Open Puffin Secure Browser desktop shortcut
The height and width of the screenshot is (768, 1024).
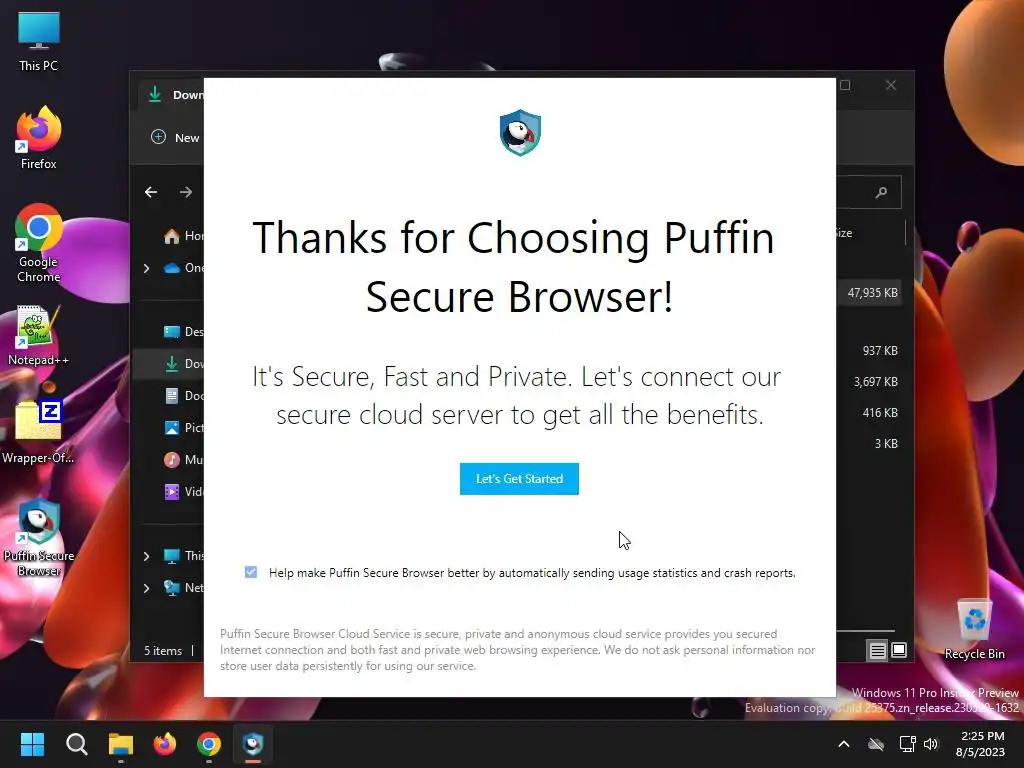[39, 538]
